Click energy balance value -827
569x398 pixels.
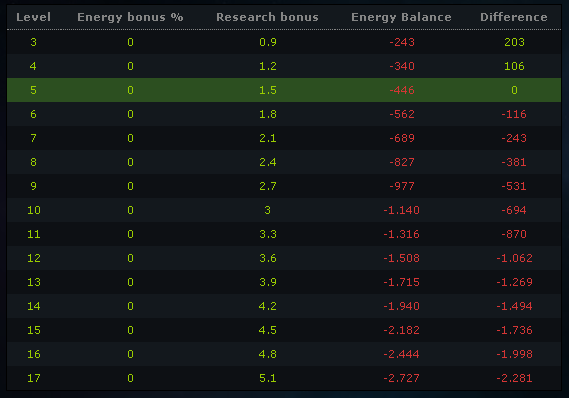402,162
